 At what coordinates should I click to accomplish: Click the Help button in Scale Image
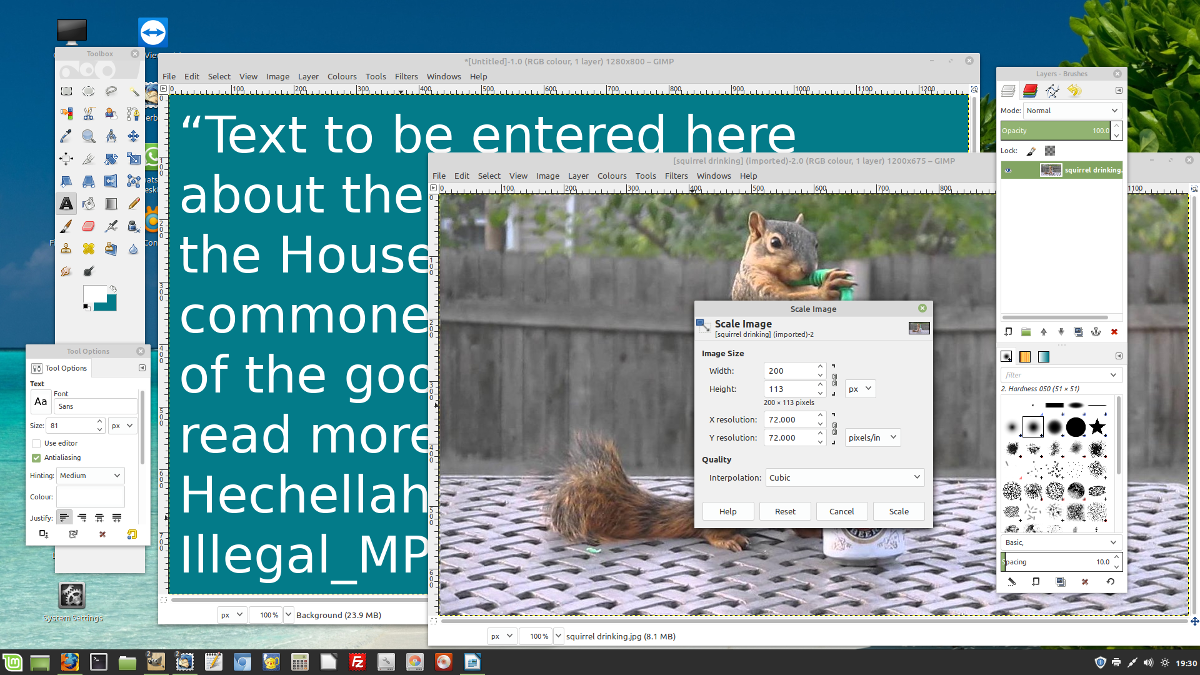[x=728, y=511]
